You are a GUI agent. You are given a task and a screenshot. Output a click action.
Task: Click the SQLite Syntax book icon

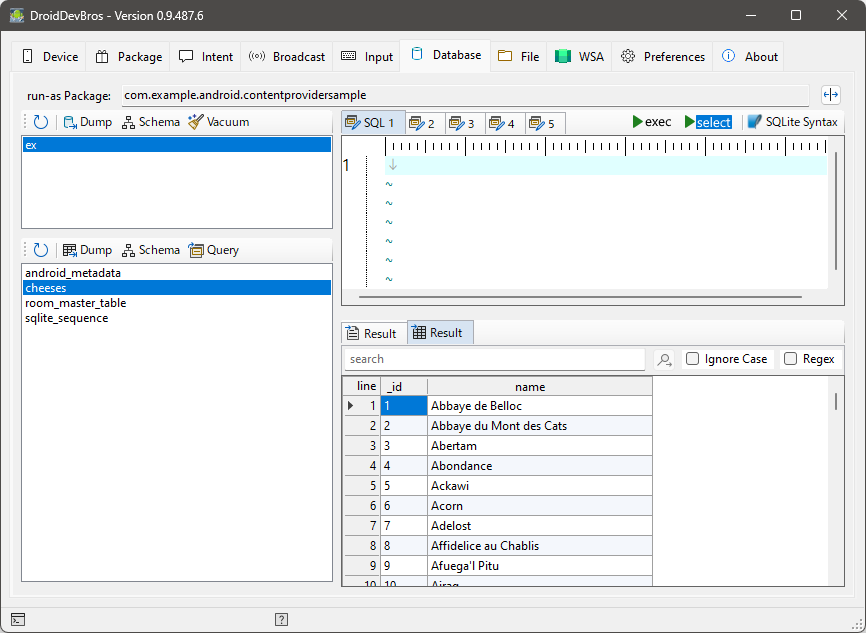coord(754,122)
